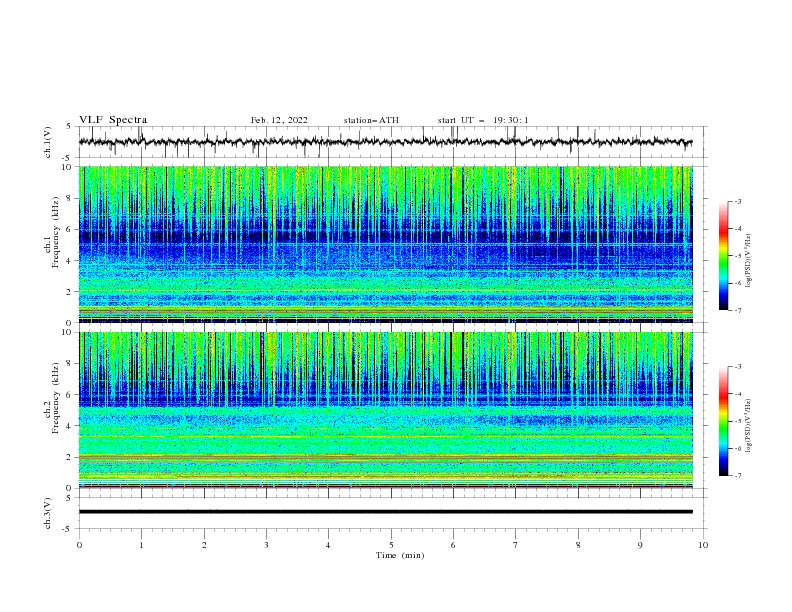Click the "Time (min)" axis label
Image resolution: width=792 pixels, height=612 pixels.
400,555
